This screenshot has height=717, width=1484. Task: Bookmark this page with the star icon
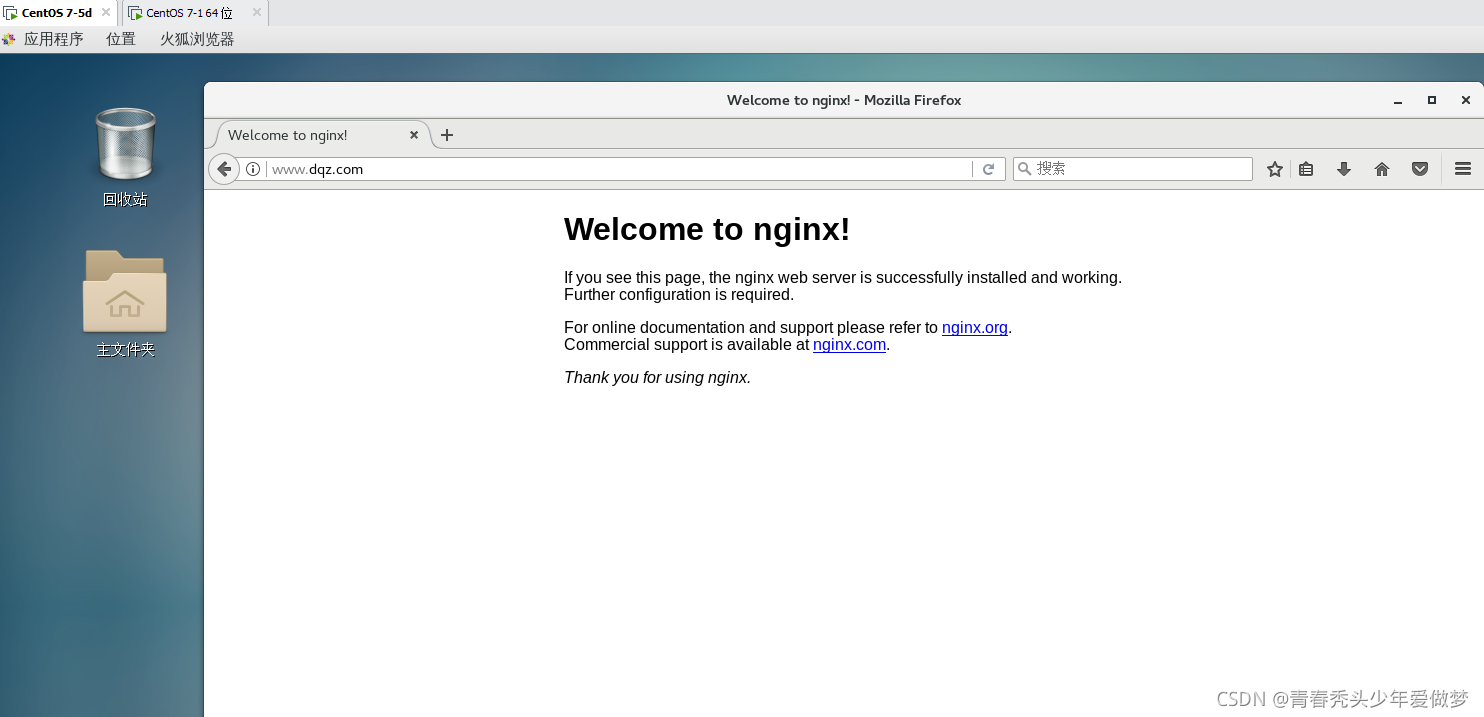click(1275, 169)
